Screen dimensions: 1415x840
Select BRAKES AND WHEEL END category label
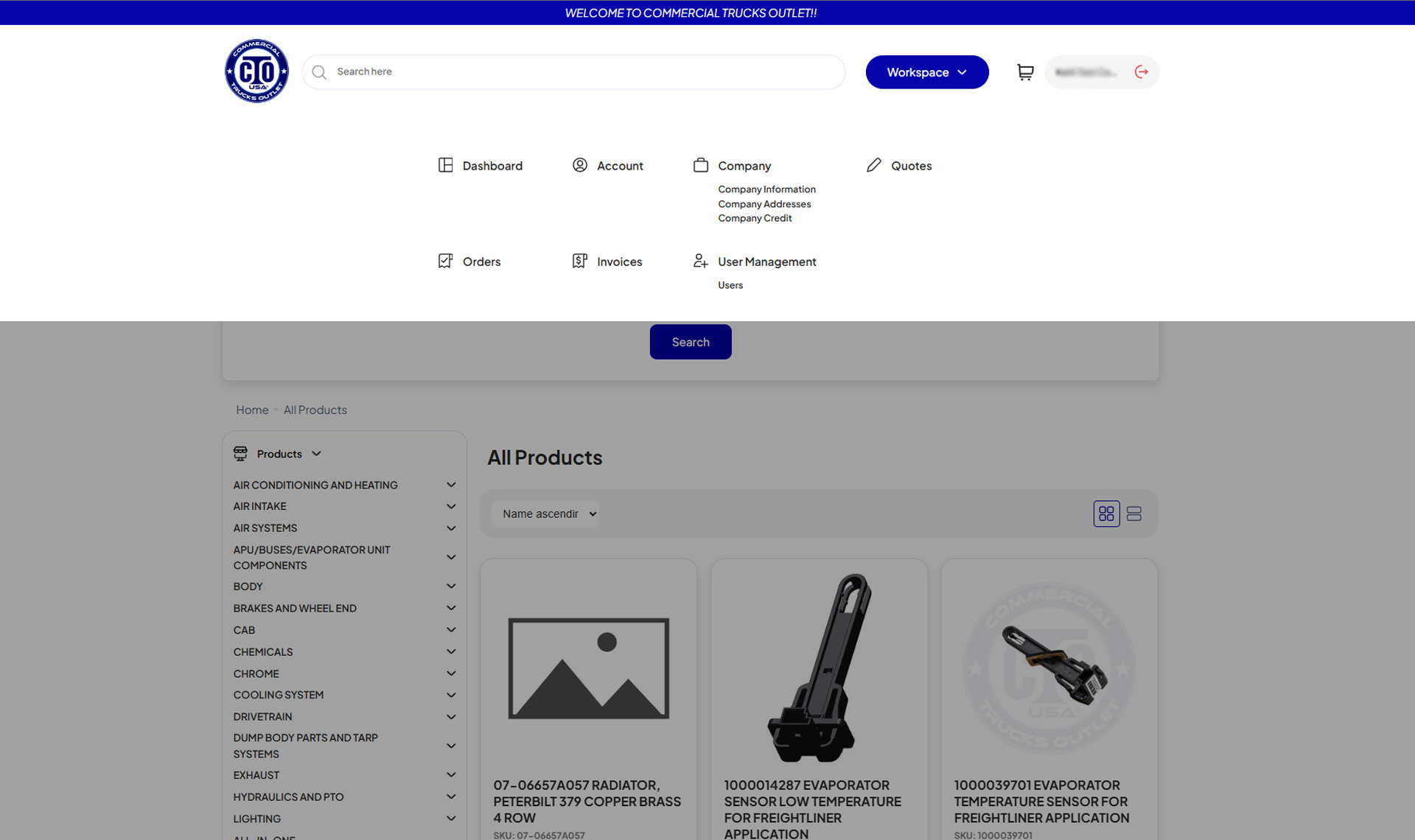pos(295,608)
